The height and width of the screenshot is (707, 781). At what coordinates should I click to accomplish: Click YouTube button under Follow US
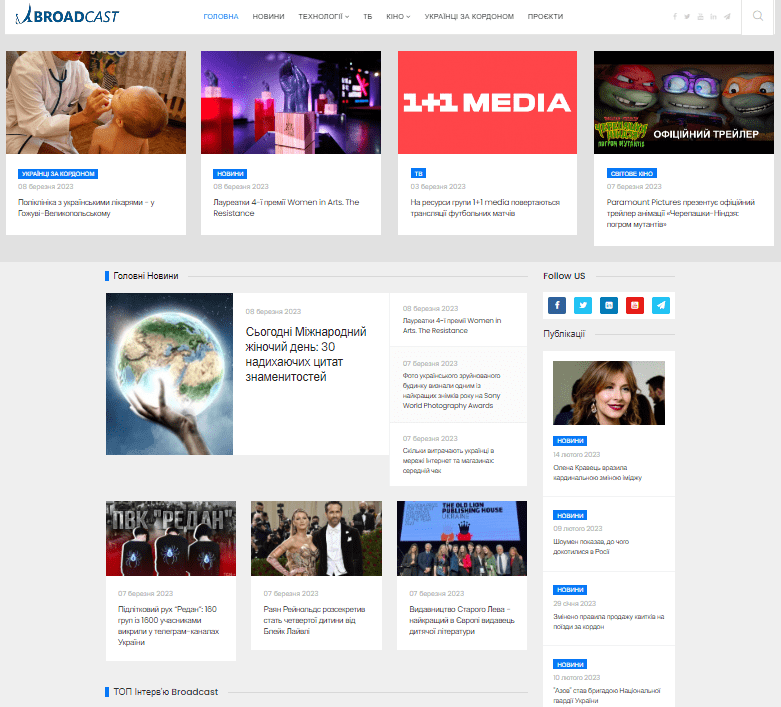pyautogui.click(x=635, y=305)
